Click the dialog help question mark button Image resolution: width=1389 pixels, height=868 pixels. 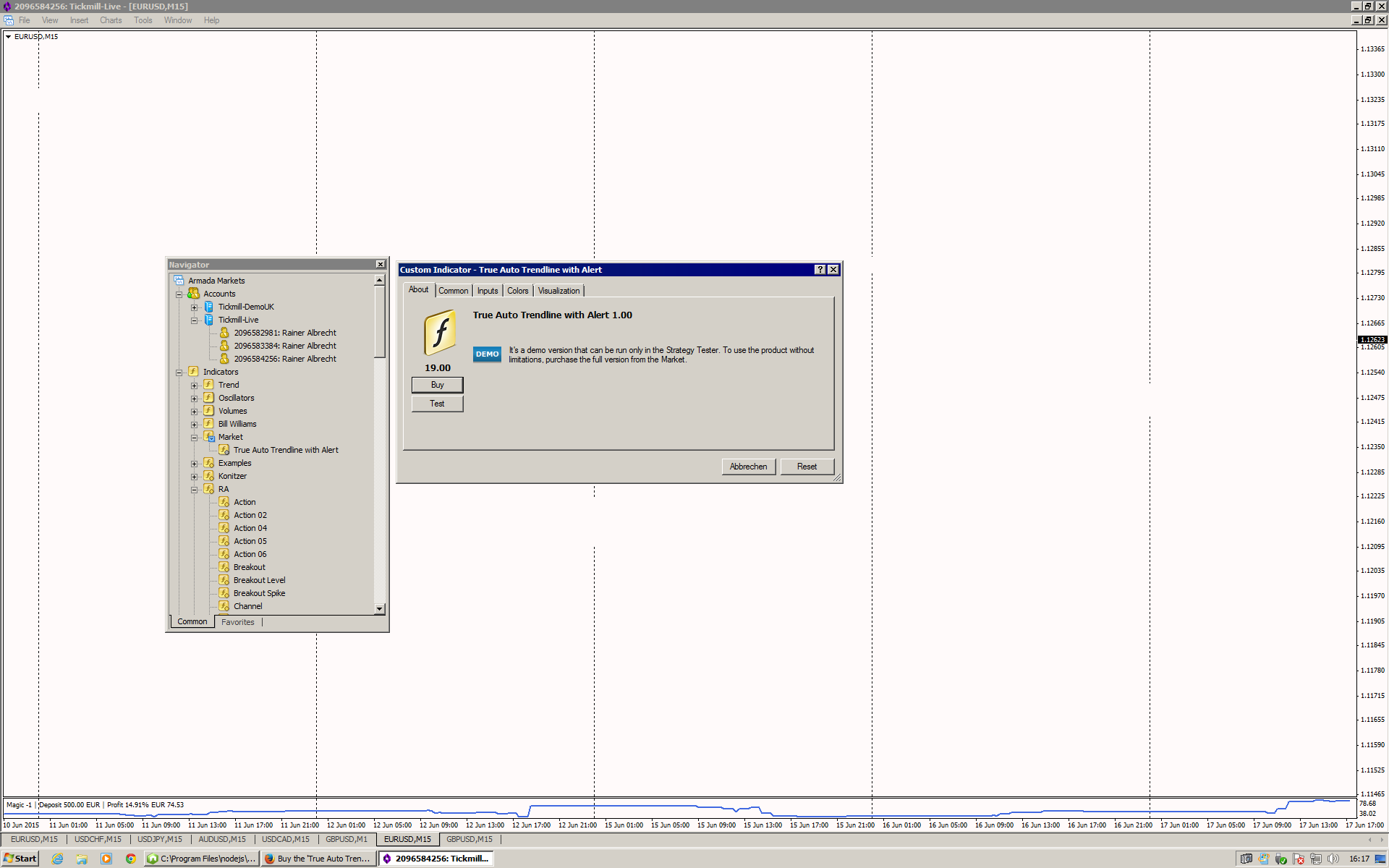point(820,270)
